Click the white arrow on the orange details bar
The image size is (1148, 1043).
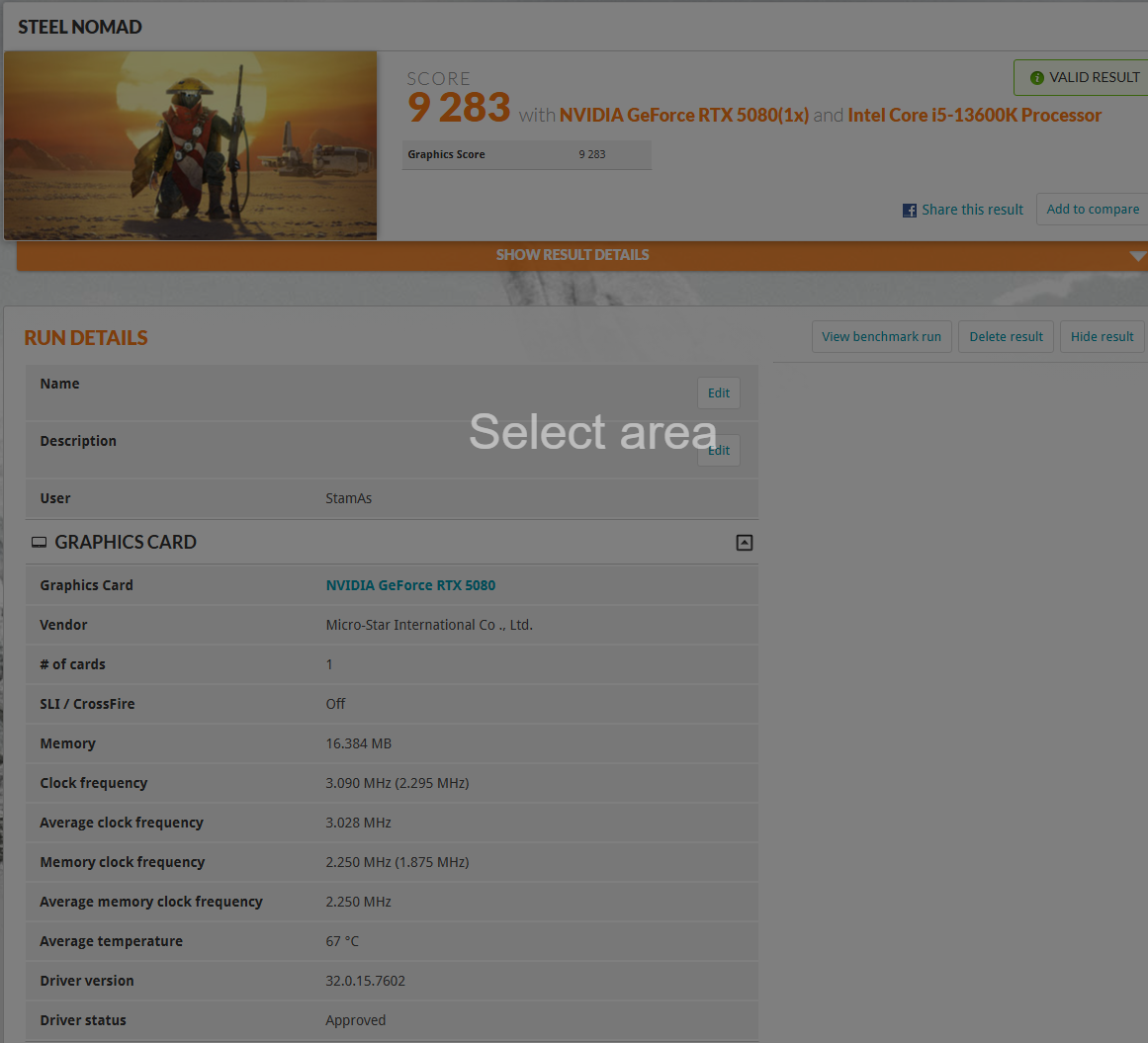(x=1136, y=256)
